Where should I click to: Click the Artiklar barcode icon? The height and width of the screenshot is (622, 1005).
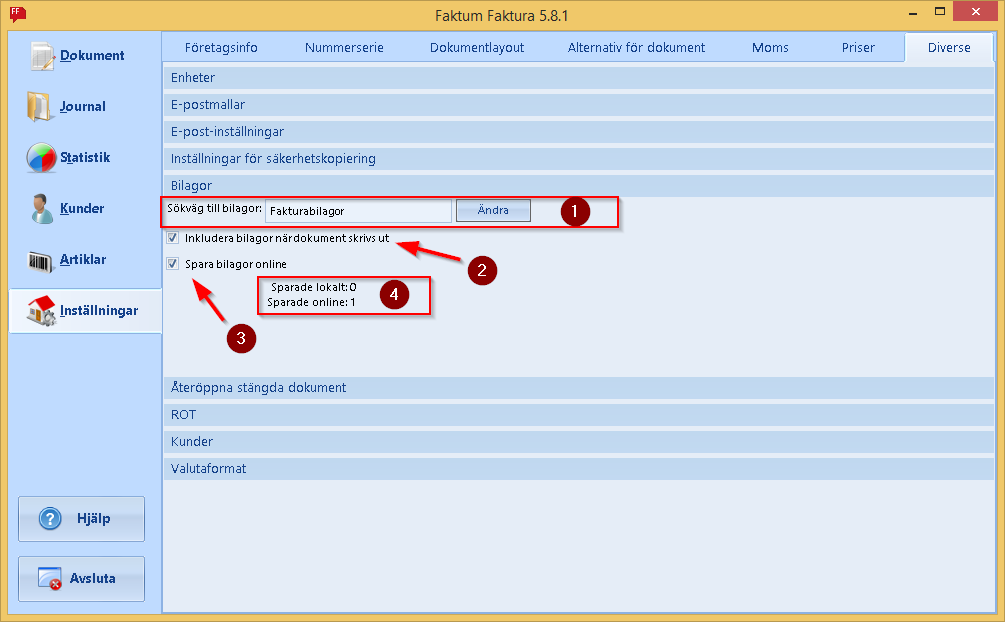(x=40, y=260)
